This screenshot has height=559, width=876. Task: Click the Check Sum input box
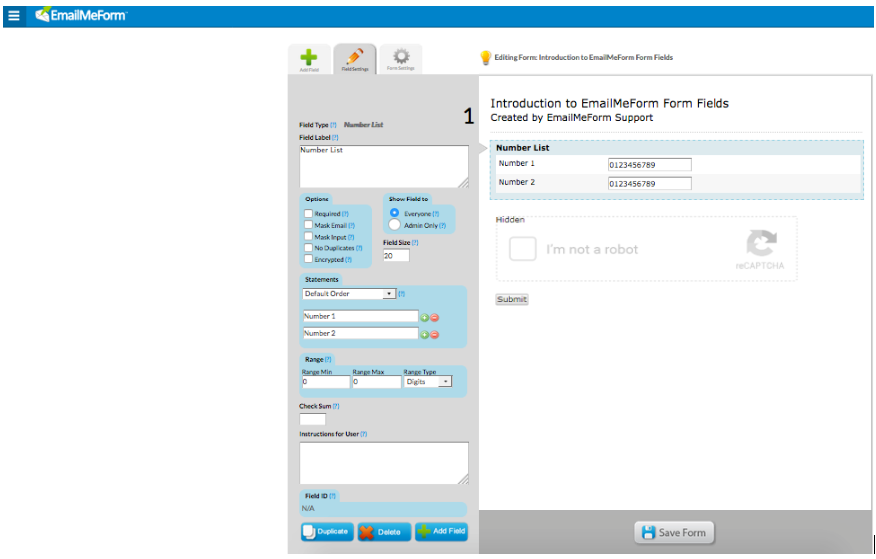312,419
